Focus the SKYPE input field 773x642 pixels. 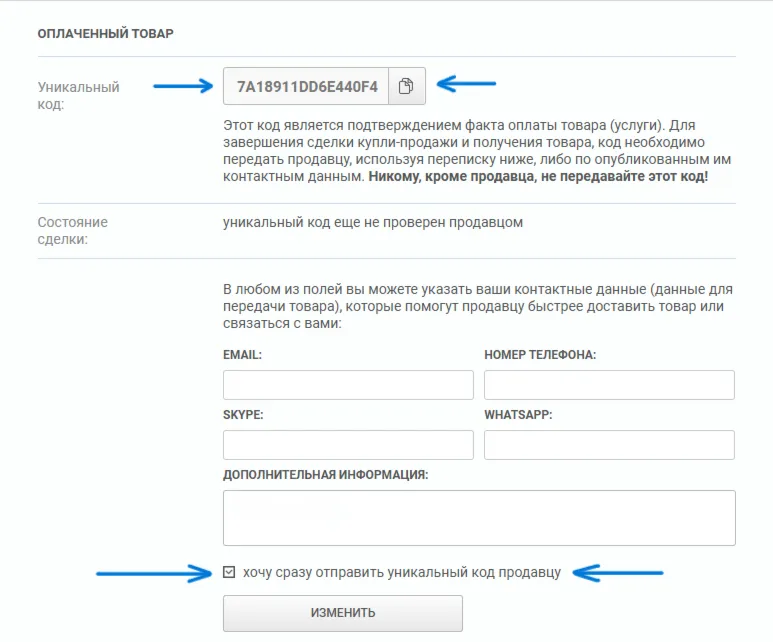click(348, 445)
